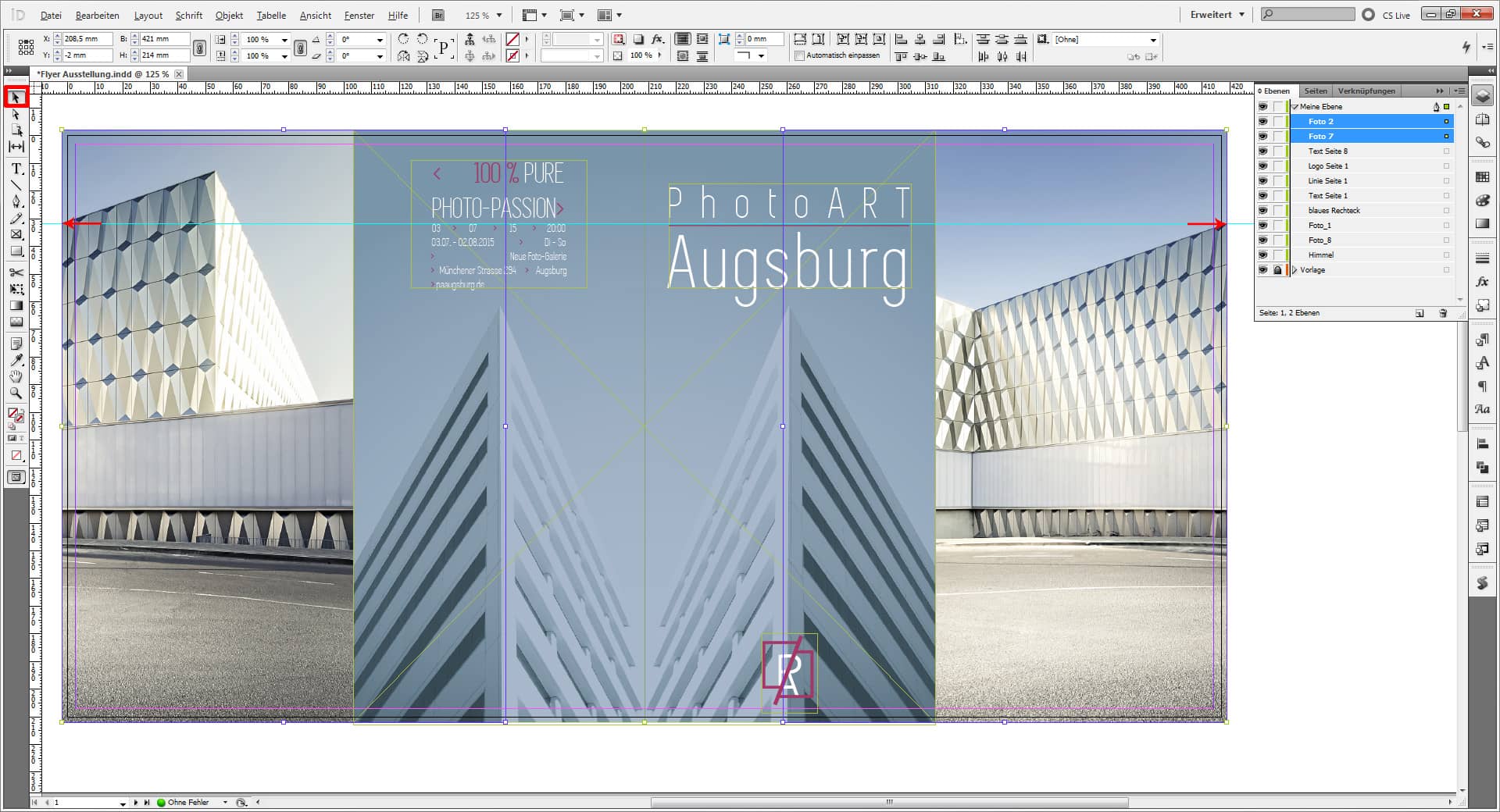
Task: Delete selected layers via the trash icon
Action: (1443, 312)
